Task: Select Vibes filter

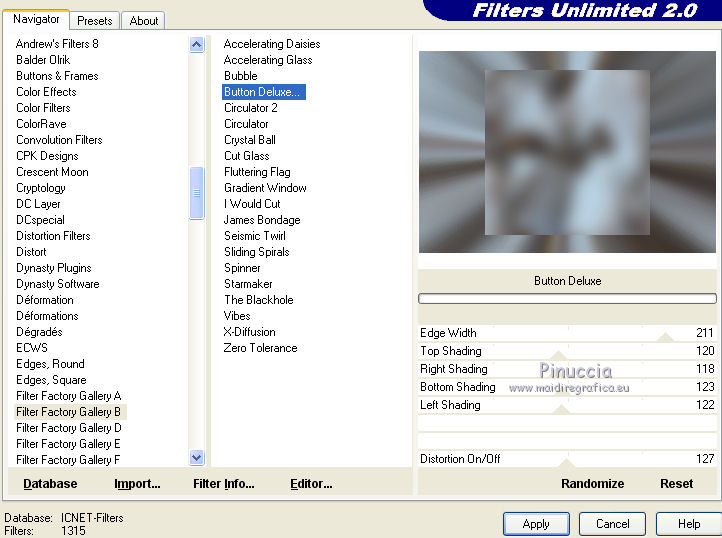Action: click(x=237, y=316)
